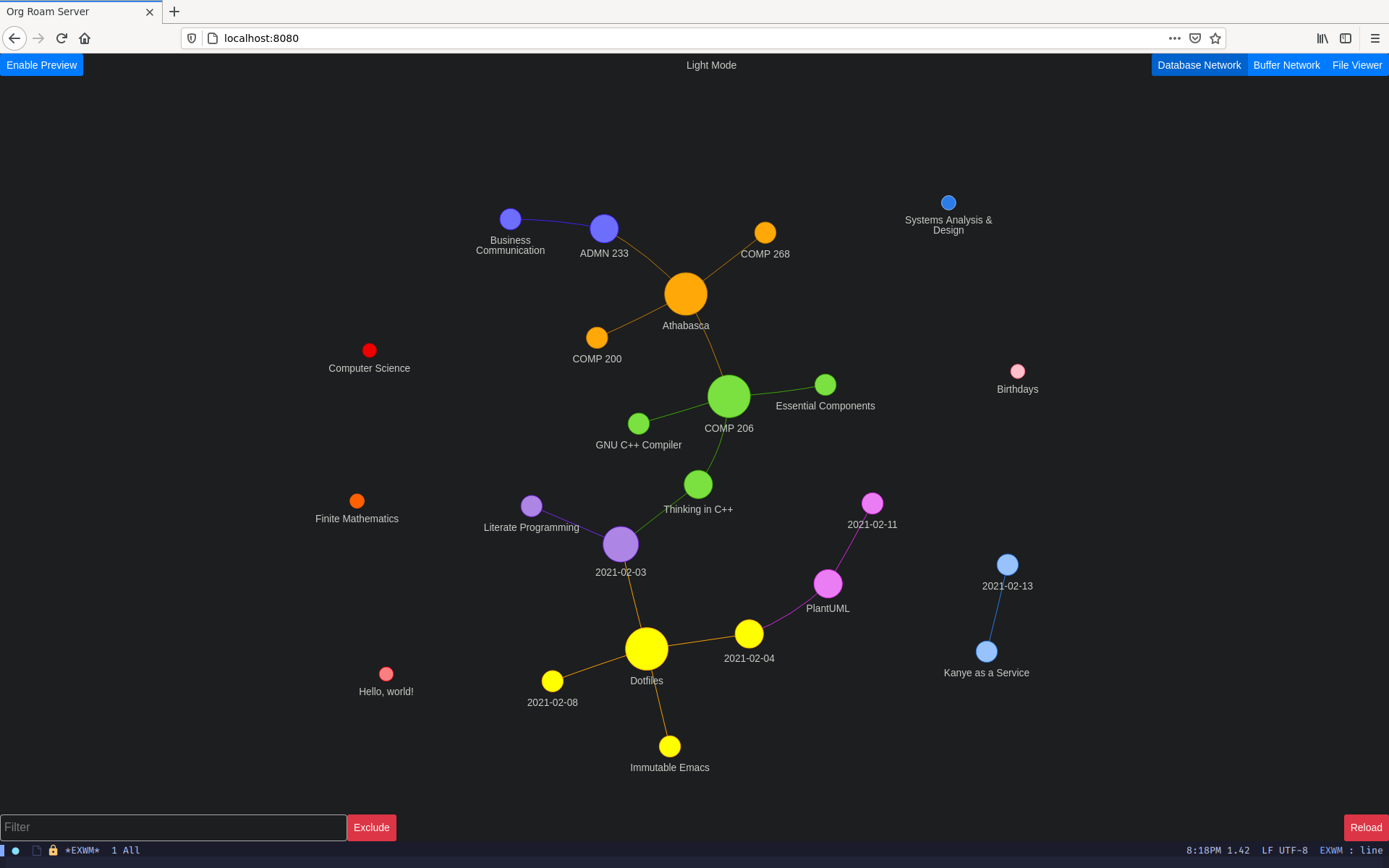Open the File Viewer panel

click(x=1357, y=65)
